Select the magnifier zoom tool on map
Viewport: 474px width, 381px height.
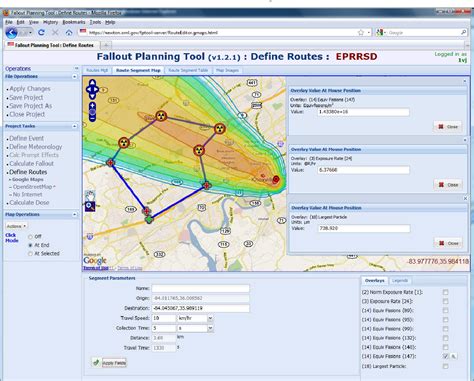coord(90,207)
